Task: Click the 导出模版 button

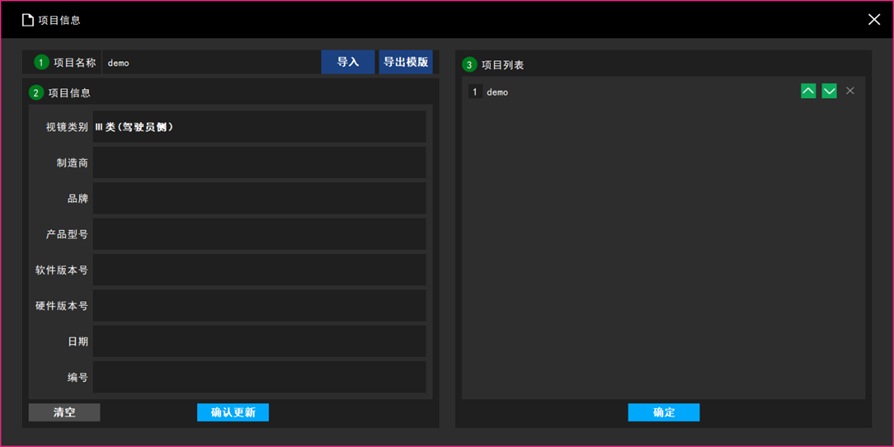Action: (x=405, y=62)
